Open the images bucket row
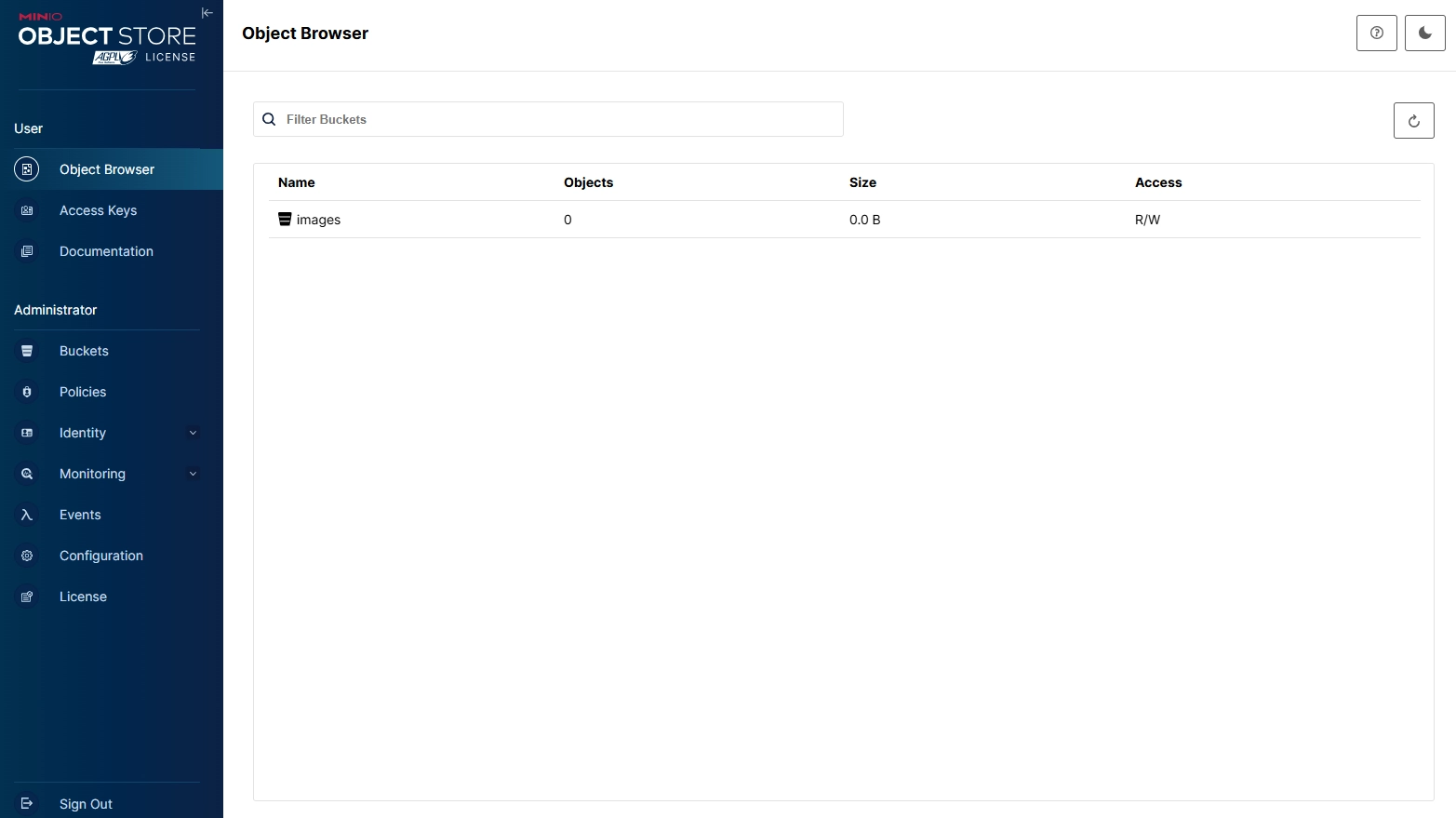The image size is (1456, 818). click(318, 220)
